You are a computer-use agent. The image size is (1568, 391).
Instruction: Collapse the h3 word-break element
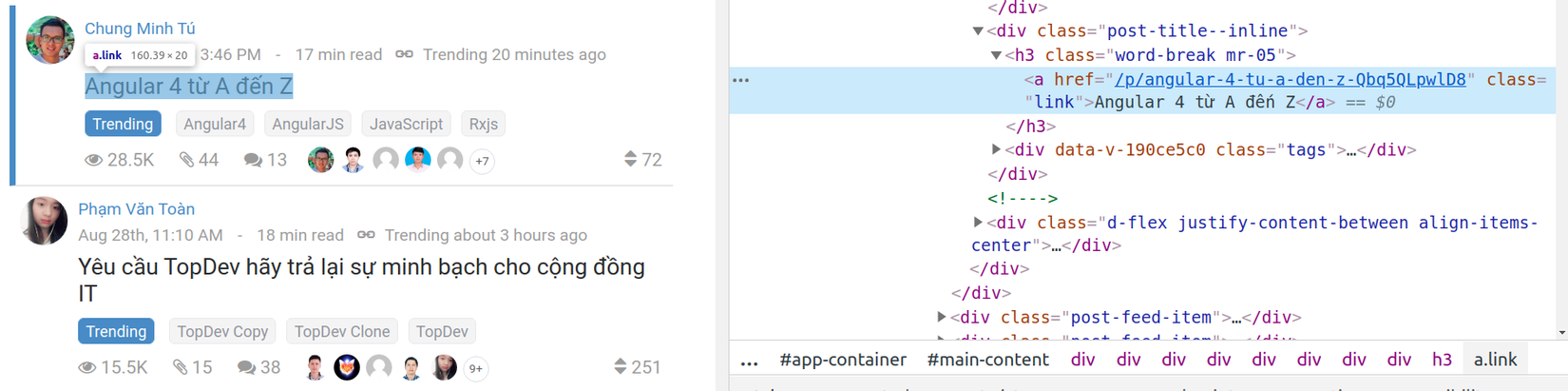tap(996, 55)
